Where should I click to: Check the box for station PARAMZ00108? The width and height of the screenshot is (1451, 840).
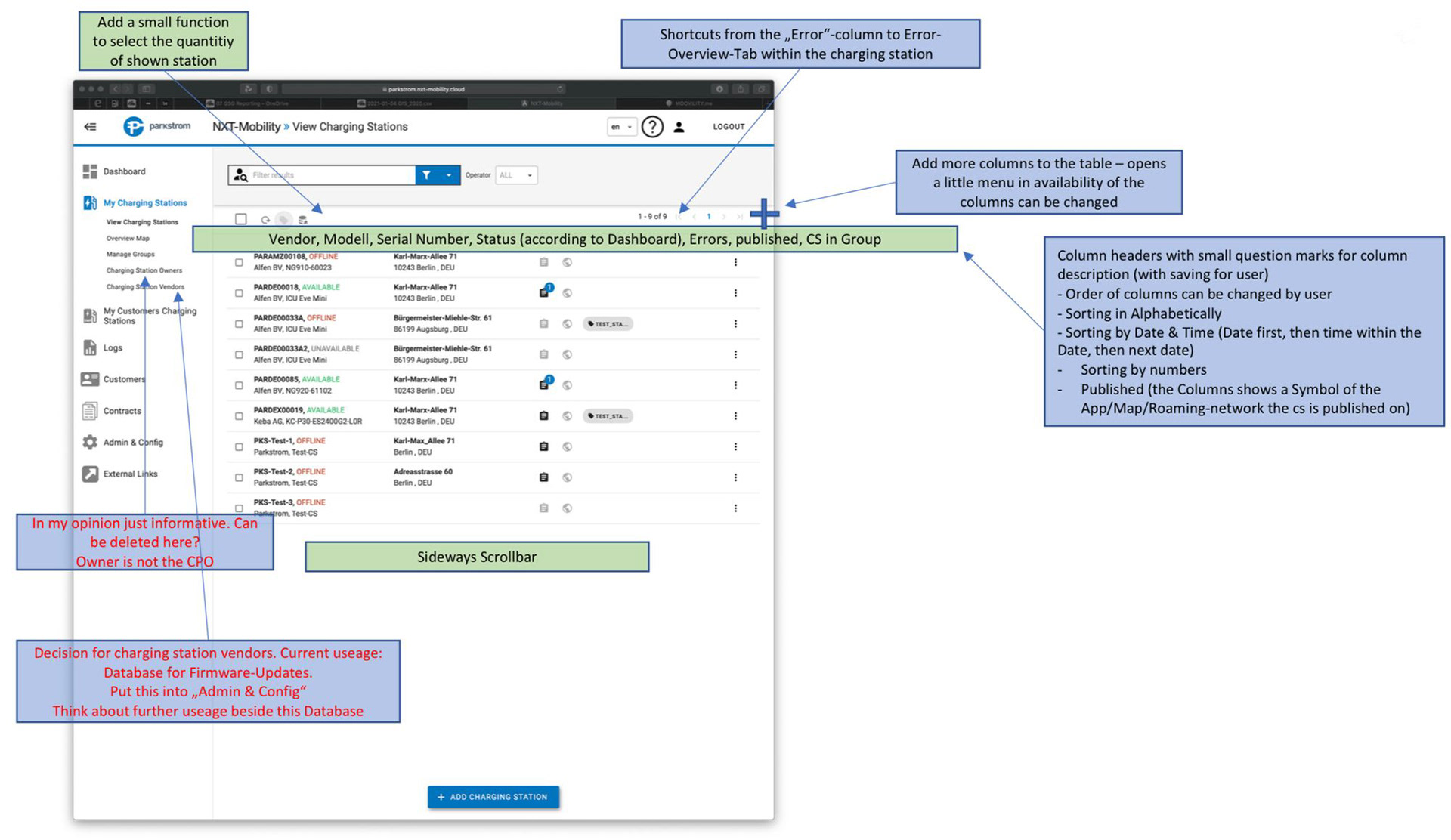point(239,263)
